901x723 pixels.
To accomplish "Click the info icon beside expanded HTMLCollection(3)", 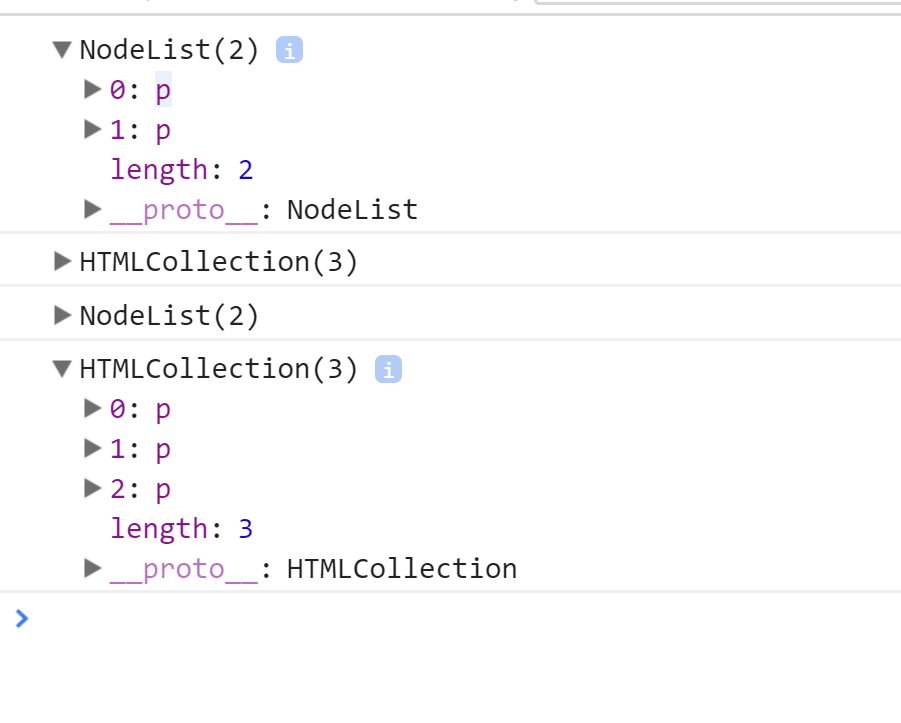I will (387, 368).
